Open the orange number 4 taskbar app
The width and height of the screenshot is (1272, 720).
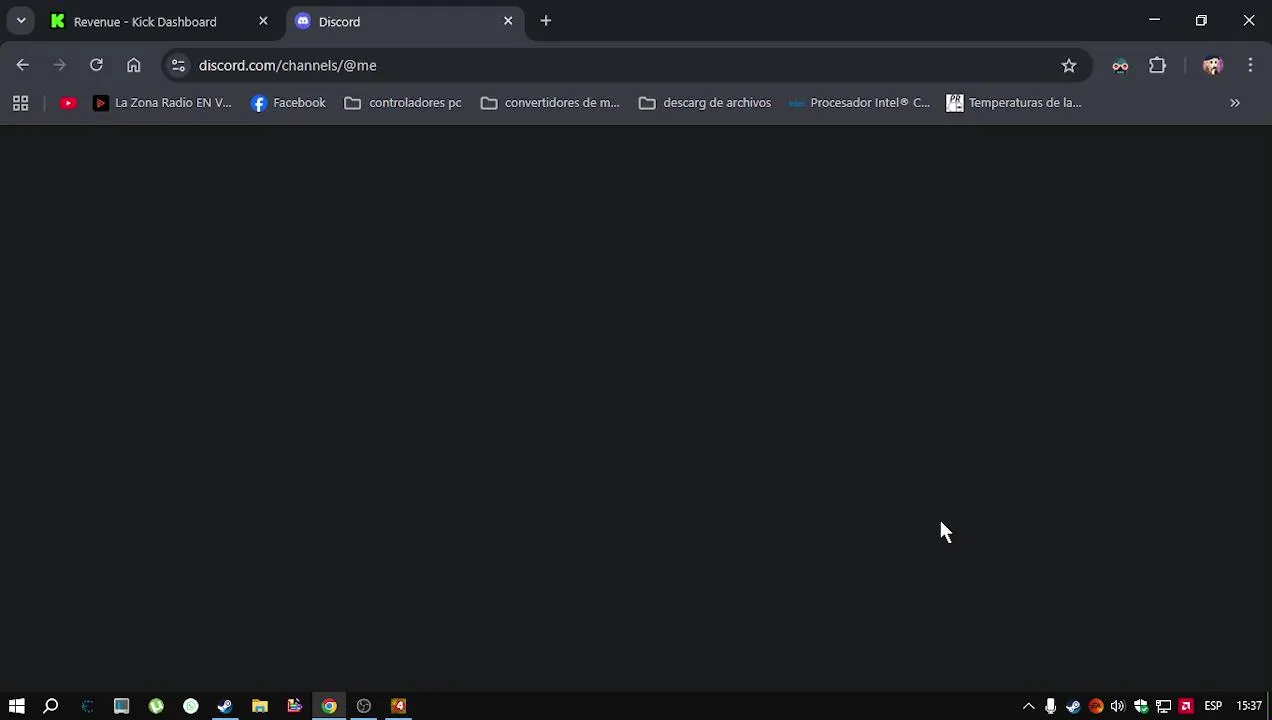(398, 706)
